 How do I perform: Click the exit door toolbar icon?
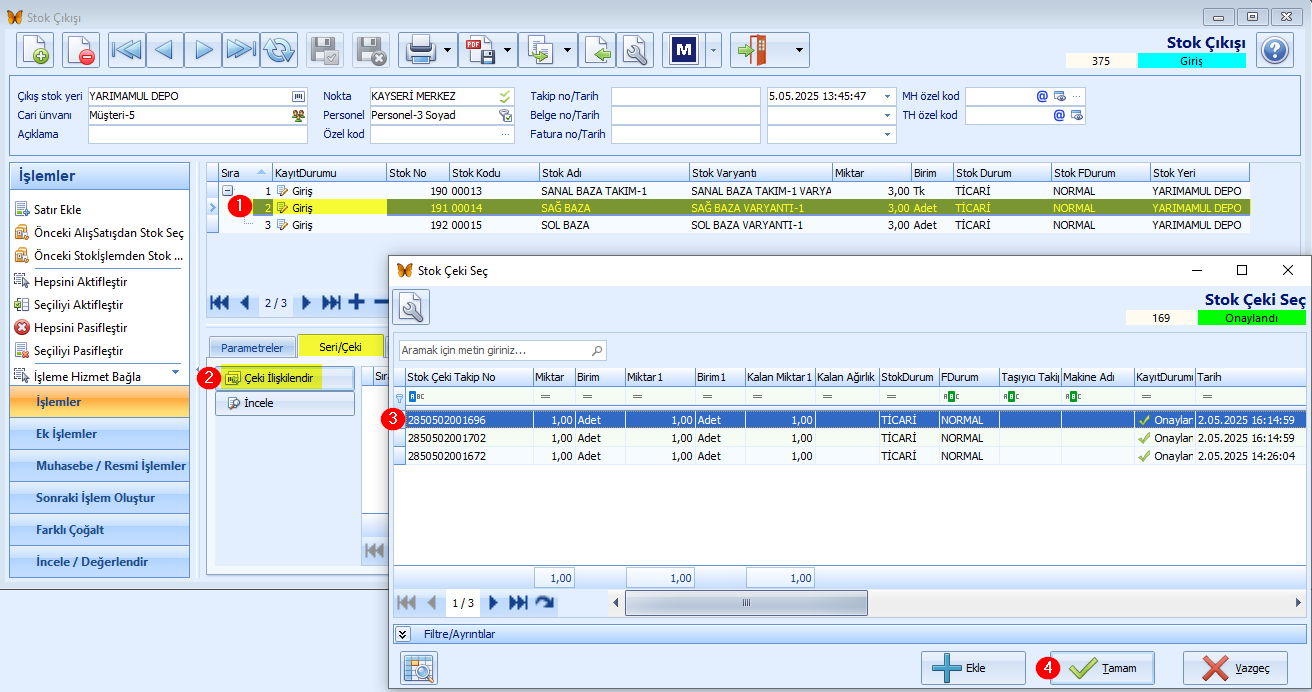755,49
